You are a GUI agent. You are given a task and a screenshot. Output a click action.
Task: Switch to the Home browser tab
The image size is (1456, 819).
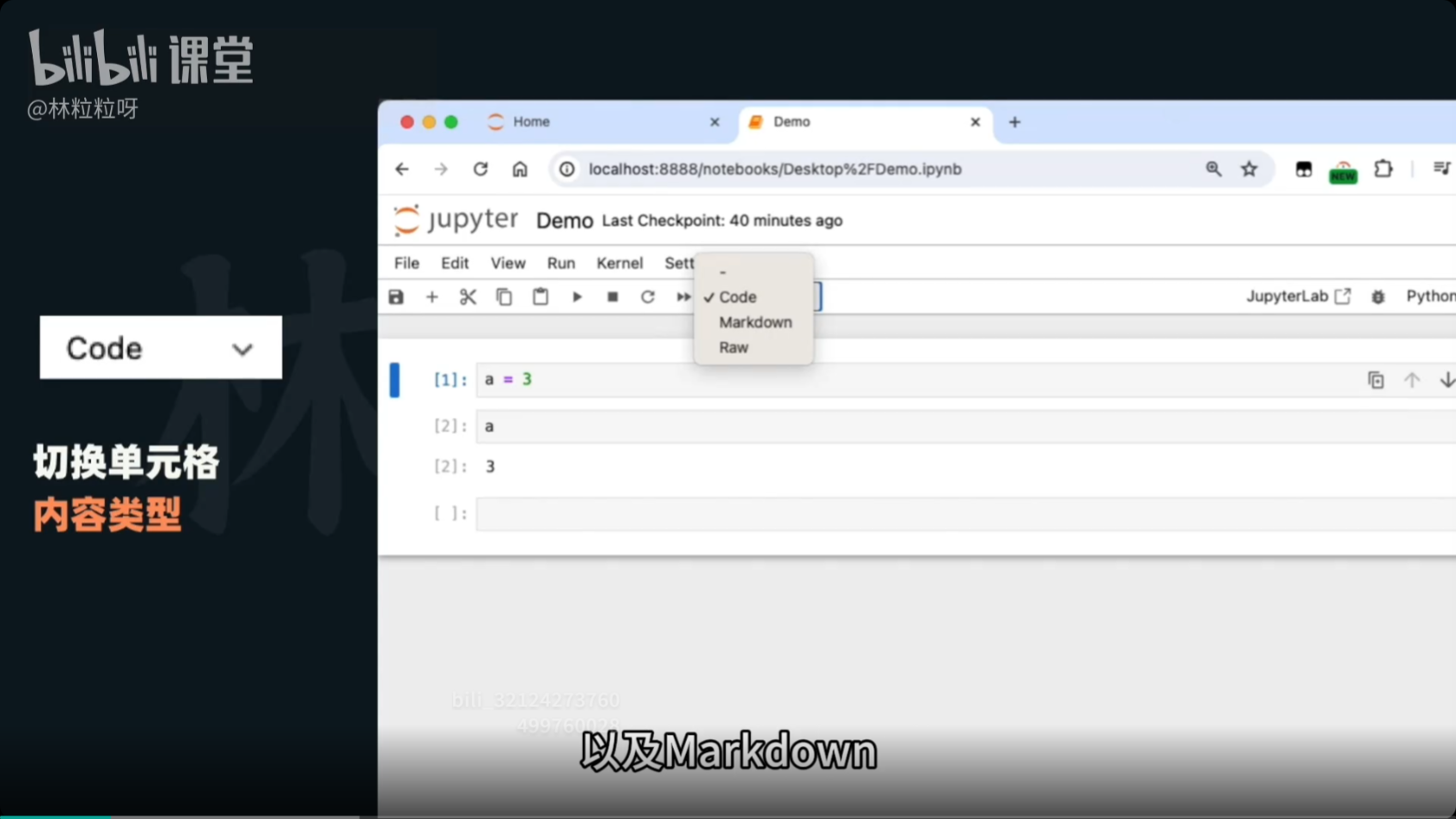(x=602, y=122)
